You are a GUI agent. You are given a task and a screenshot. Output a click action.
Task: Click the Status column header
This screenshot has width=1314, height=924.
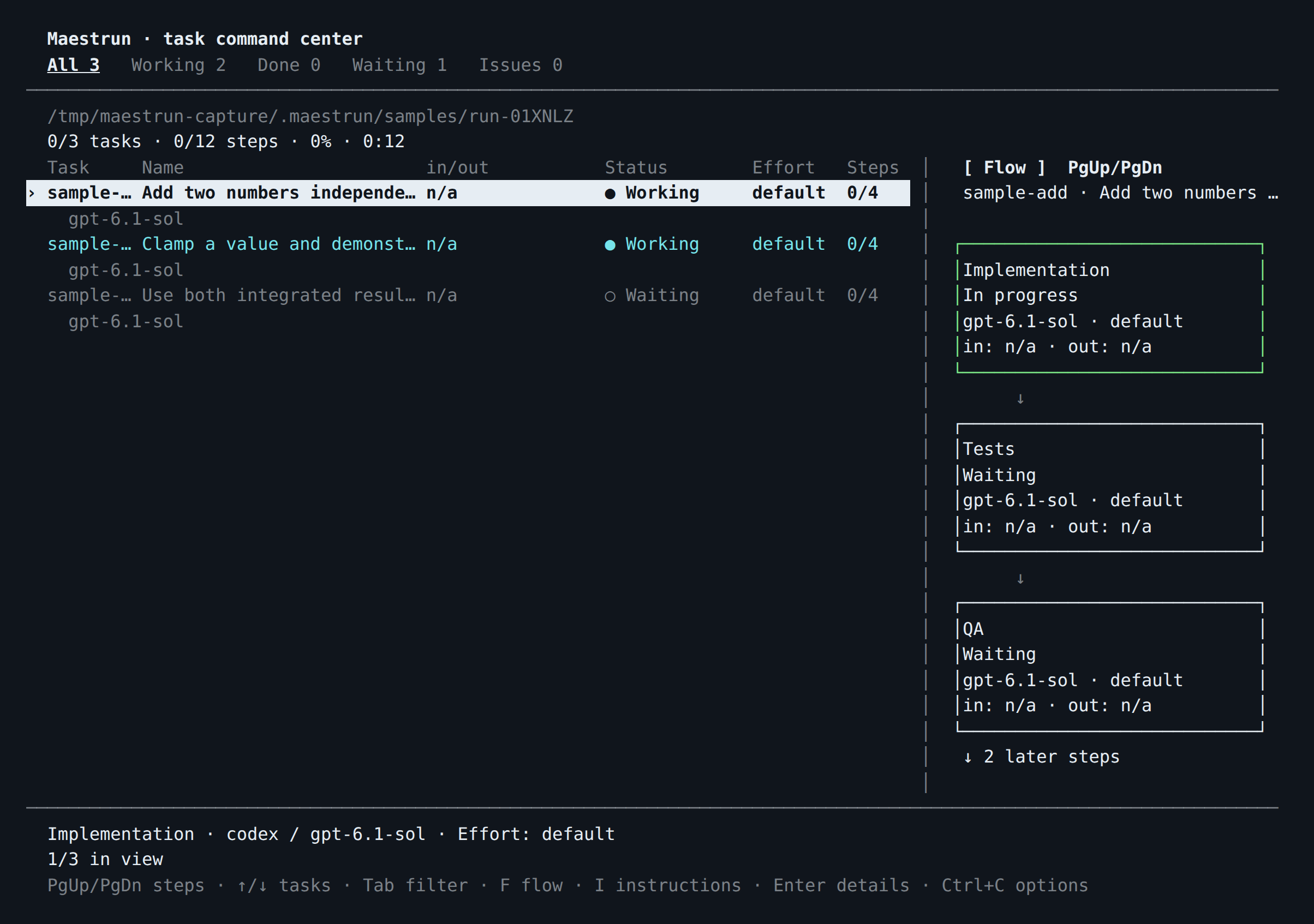point(636,167)
